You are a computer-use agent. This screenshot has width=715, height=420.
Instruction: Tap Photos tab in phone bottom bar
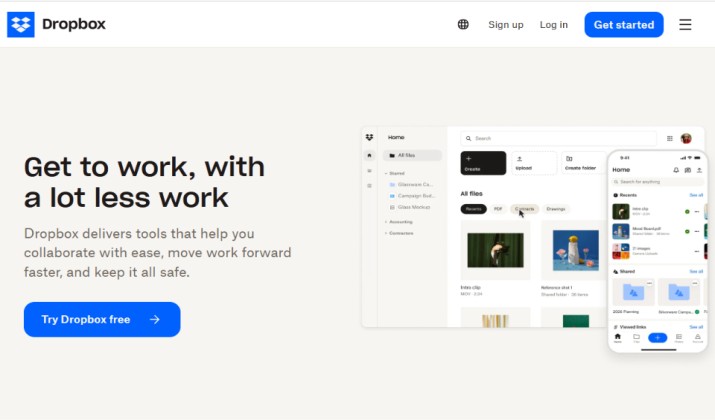click(x=679, y=338)
